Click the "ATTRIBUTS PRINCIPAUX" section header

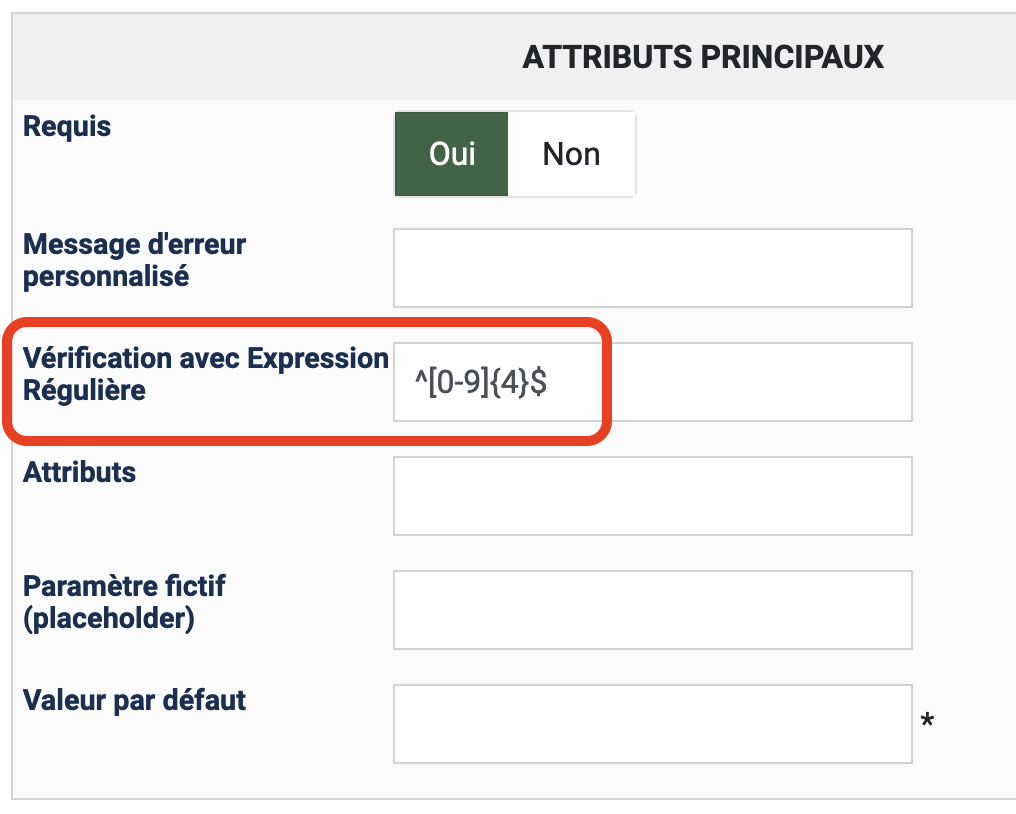pyautogui.click(x=703, y=58)
